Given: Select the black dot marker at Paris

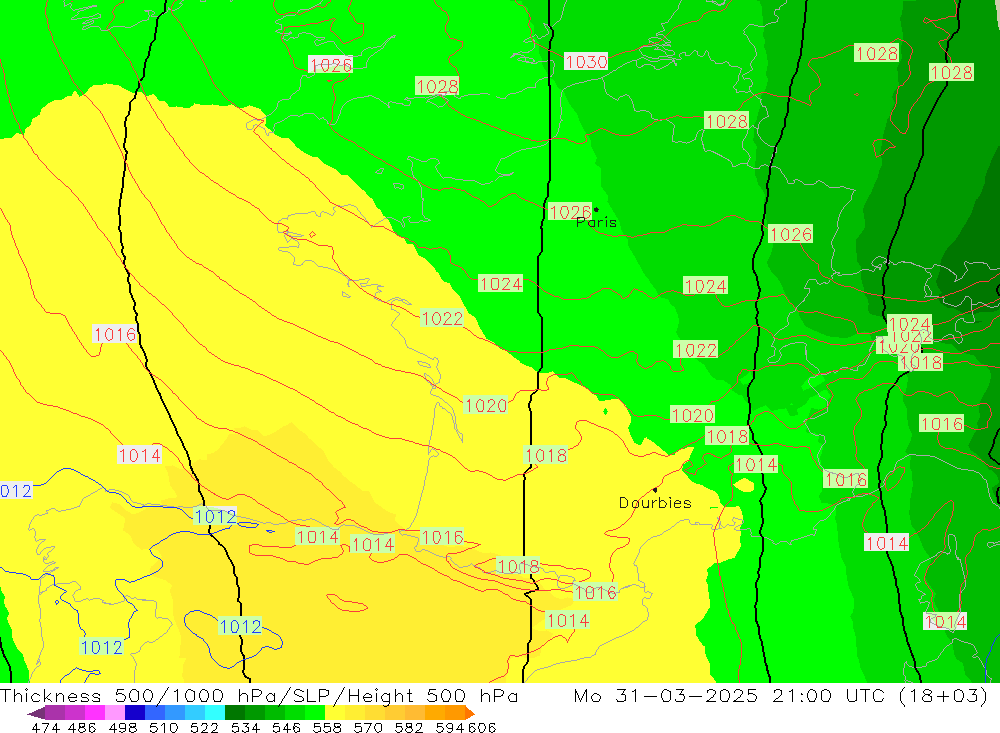Looking at the screenshot, I should pyautogui.click(x=596, y=209).
